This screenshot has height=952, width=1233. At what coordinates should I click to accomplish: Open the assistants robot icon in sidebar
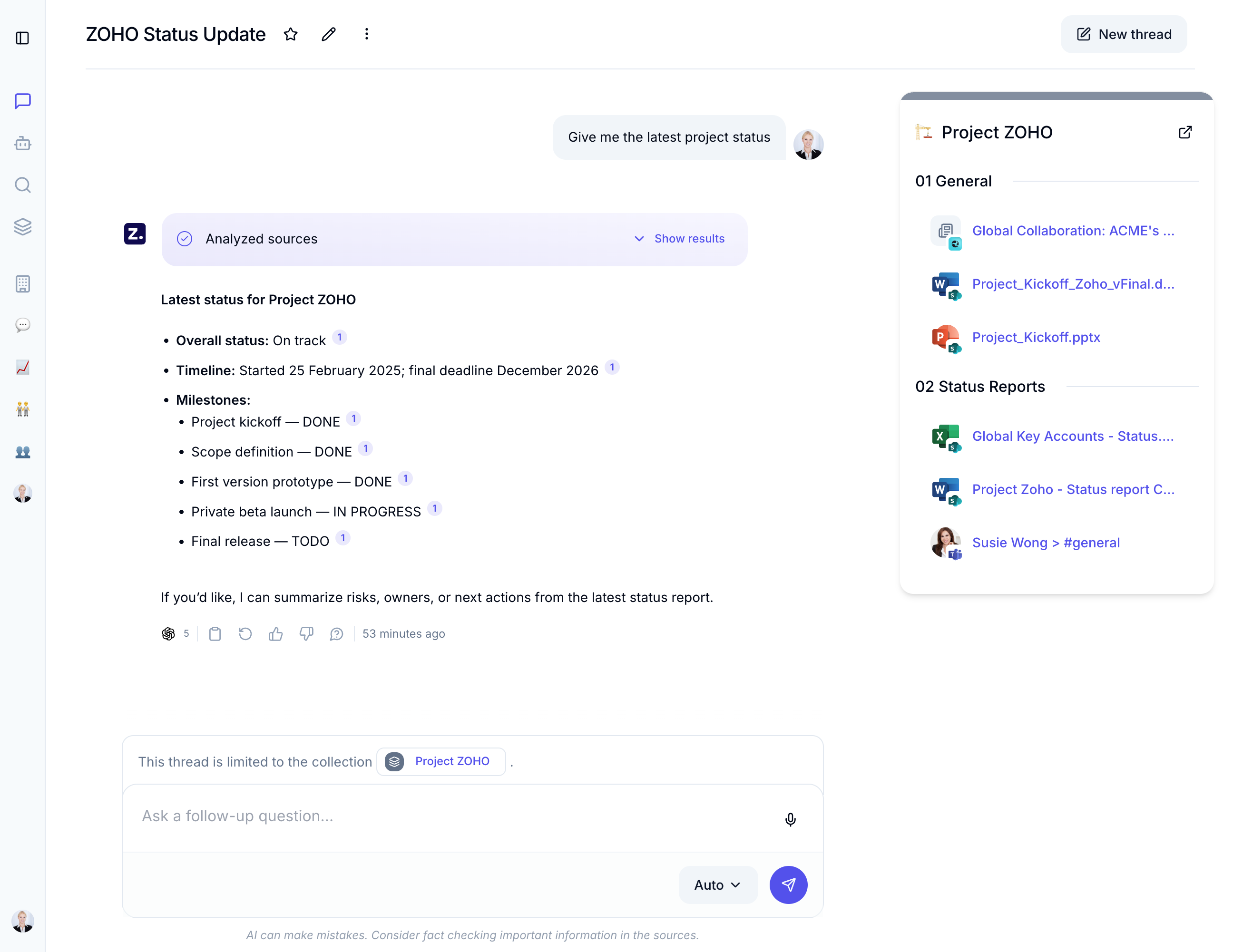(22, 143)
